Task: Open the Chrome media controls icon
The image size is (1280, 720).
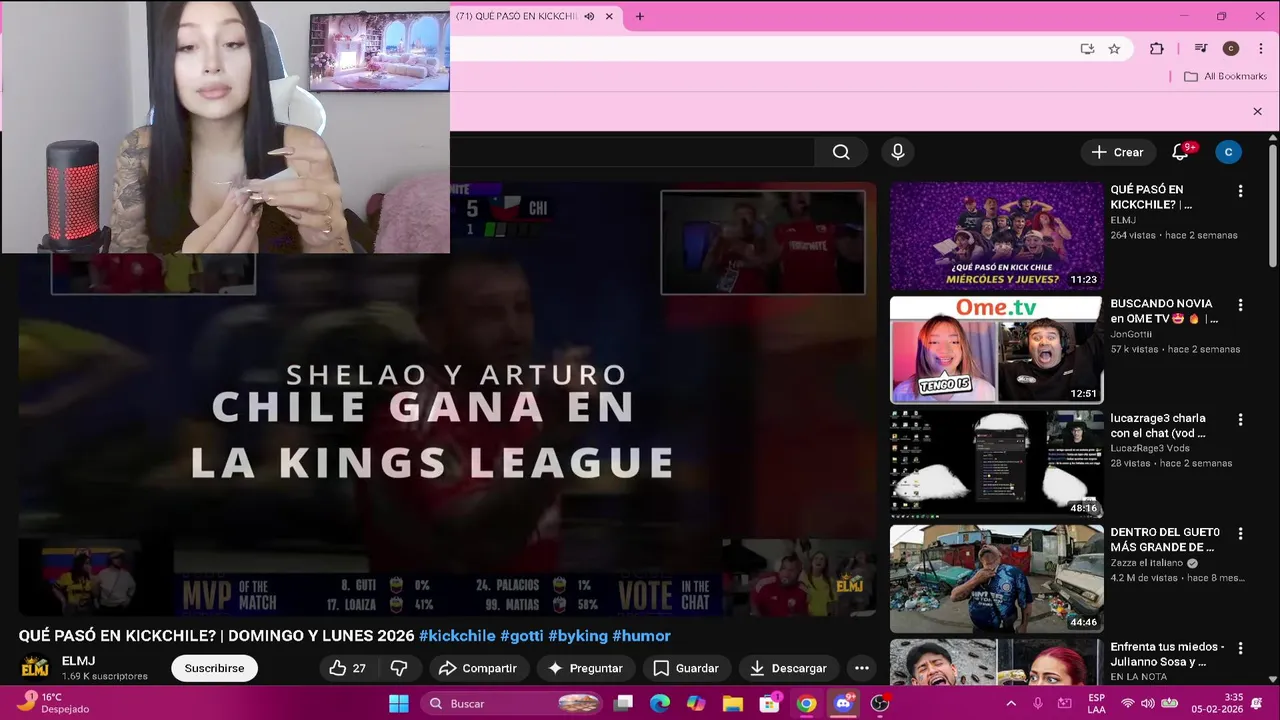Action: (x=1201, y=49)
